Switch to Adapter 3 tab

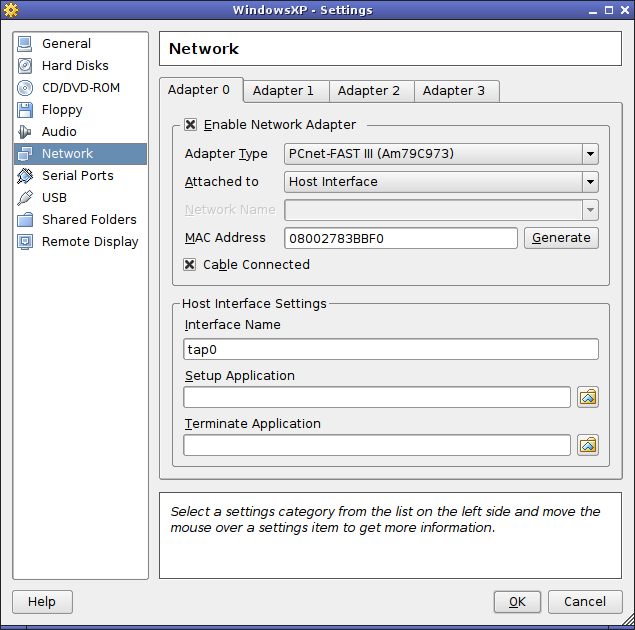point(456,91)
